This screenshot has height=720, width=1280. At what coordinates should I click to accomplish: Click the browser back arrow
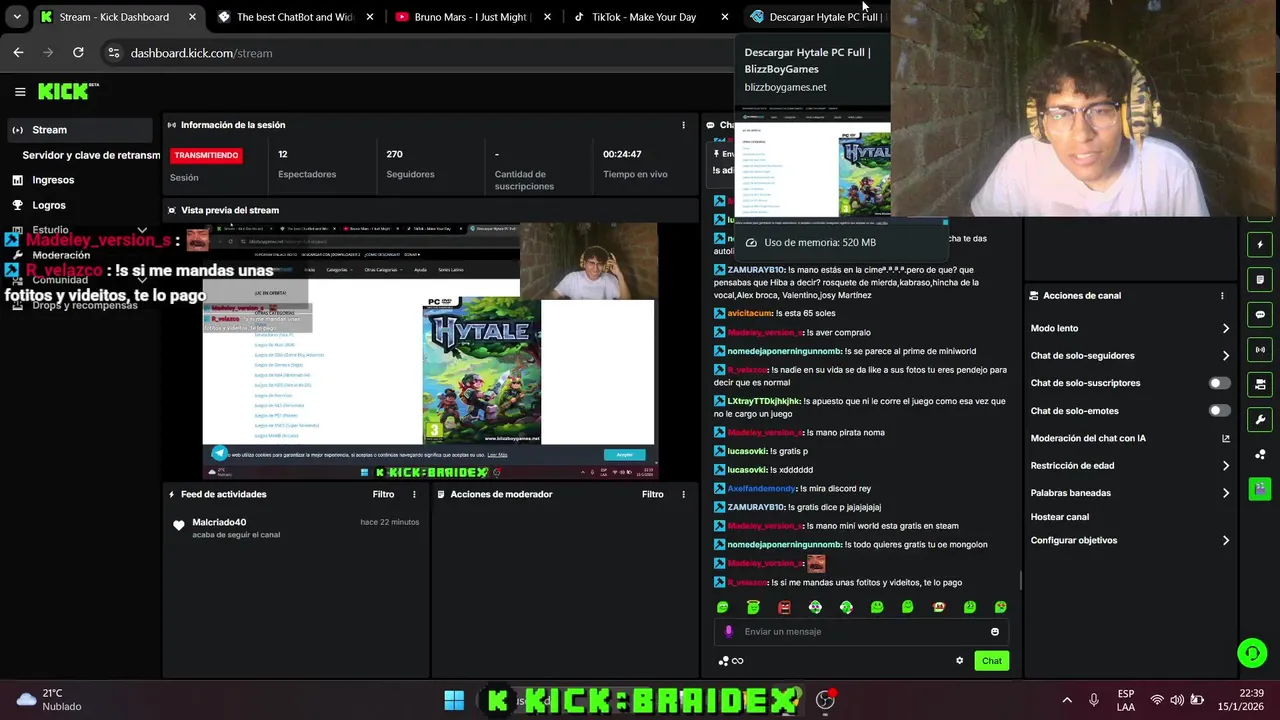18,53
